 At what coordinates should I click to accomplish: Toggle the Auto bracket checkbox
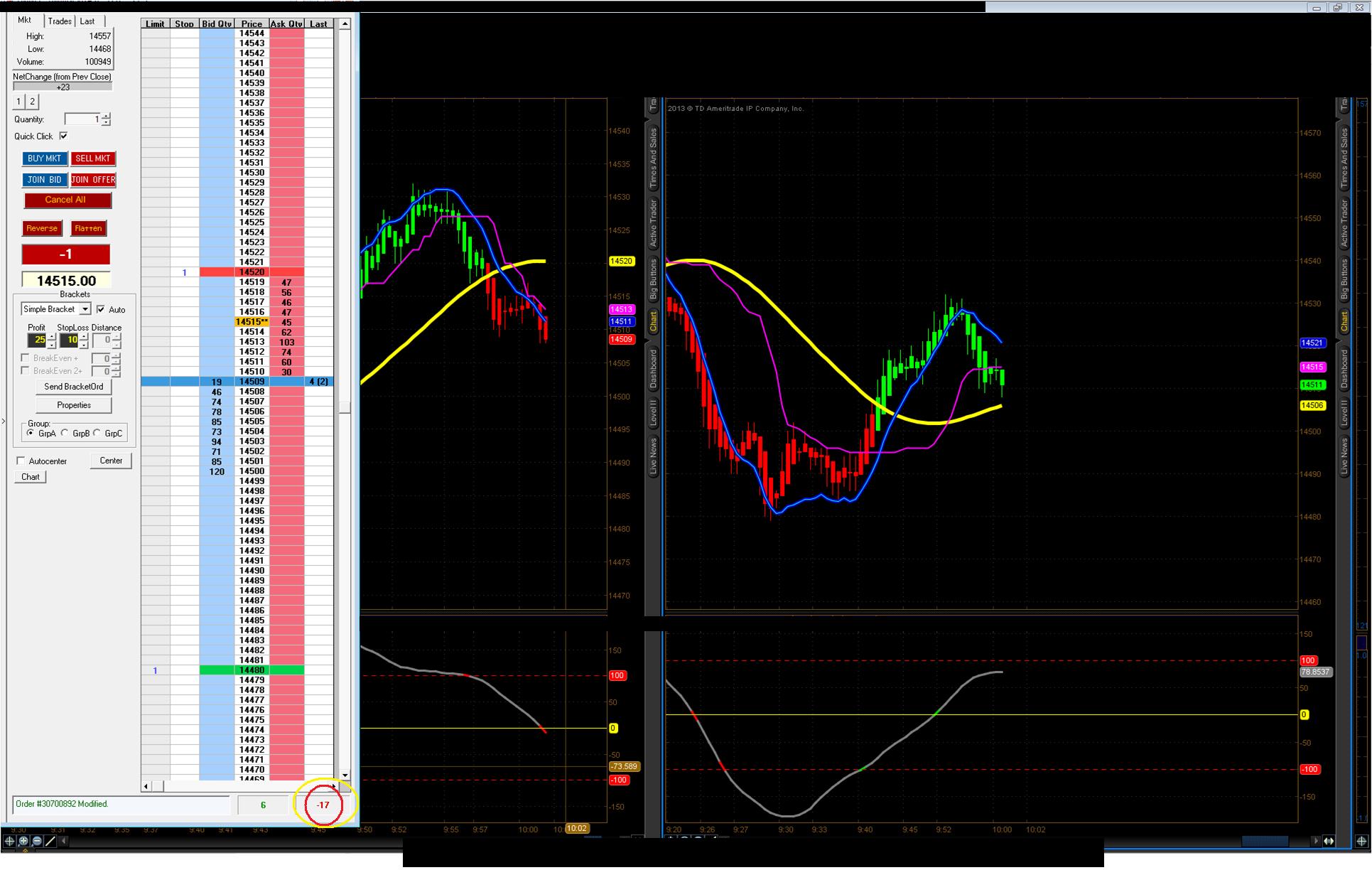coord(100,309)
